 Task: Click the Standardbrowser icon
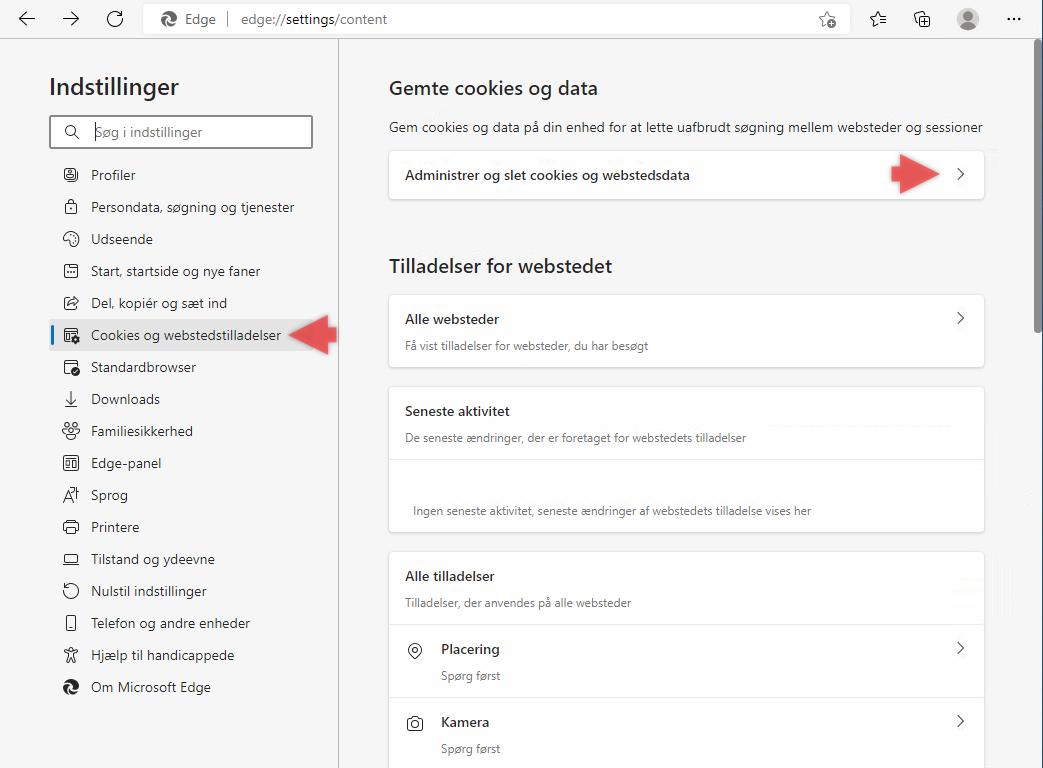coord(71,367)
